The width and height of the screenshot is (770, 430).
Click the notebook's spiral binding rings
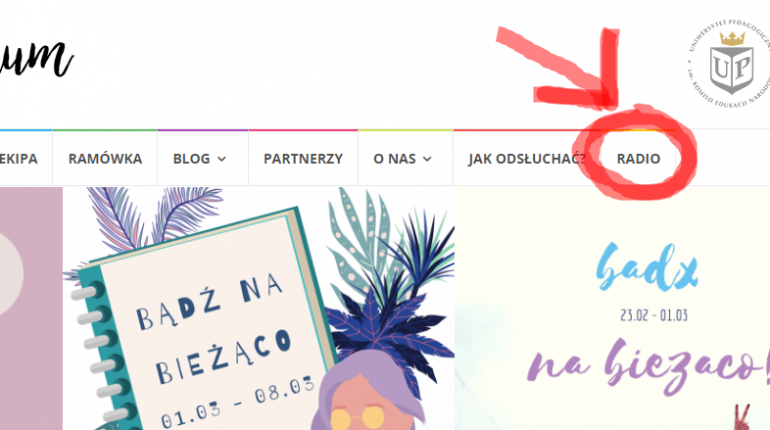click(x=96, y=353)
